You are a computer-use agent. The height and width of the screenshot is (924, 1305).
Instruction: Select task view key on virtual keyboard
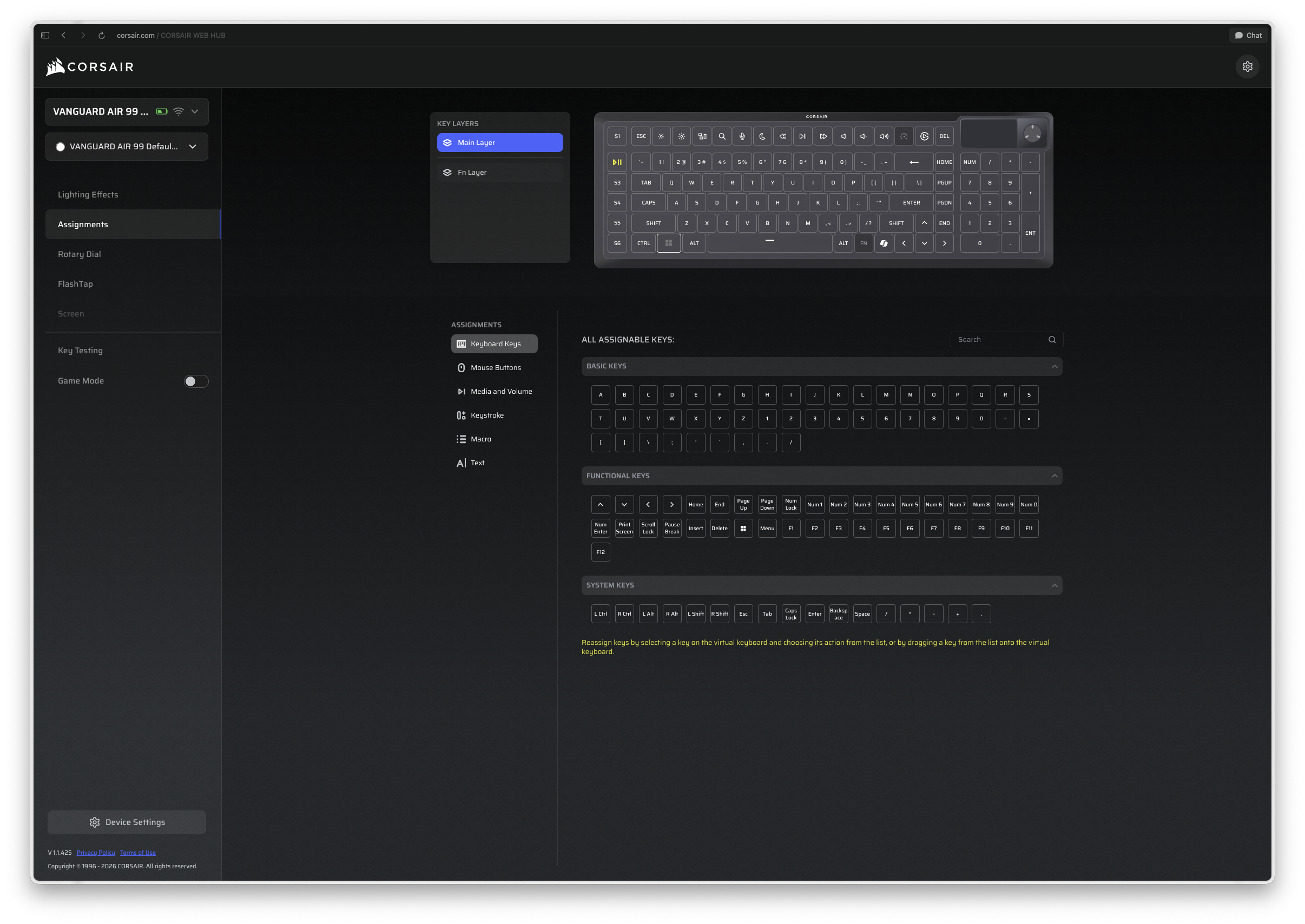(x=702, y=136)
